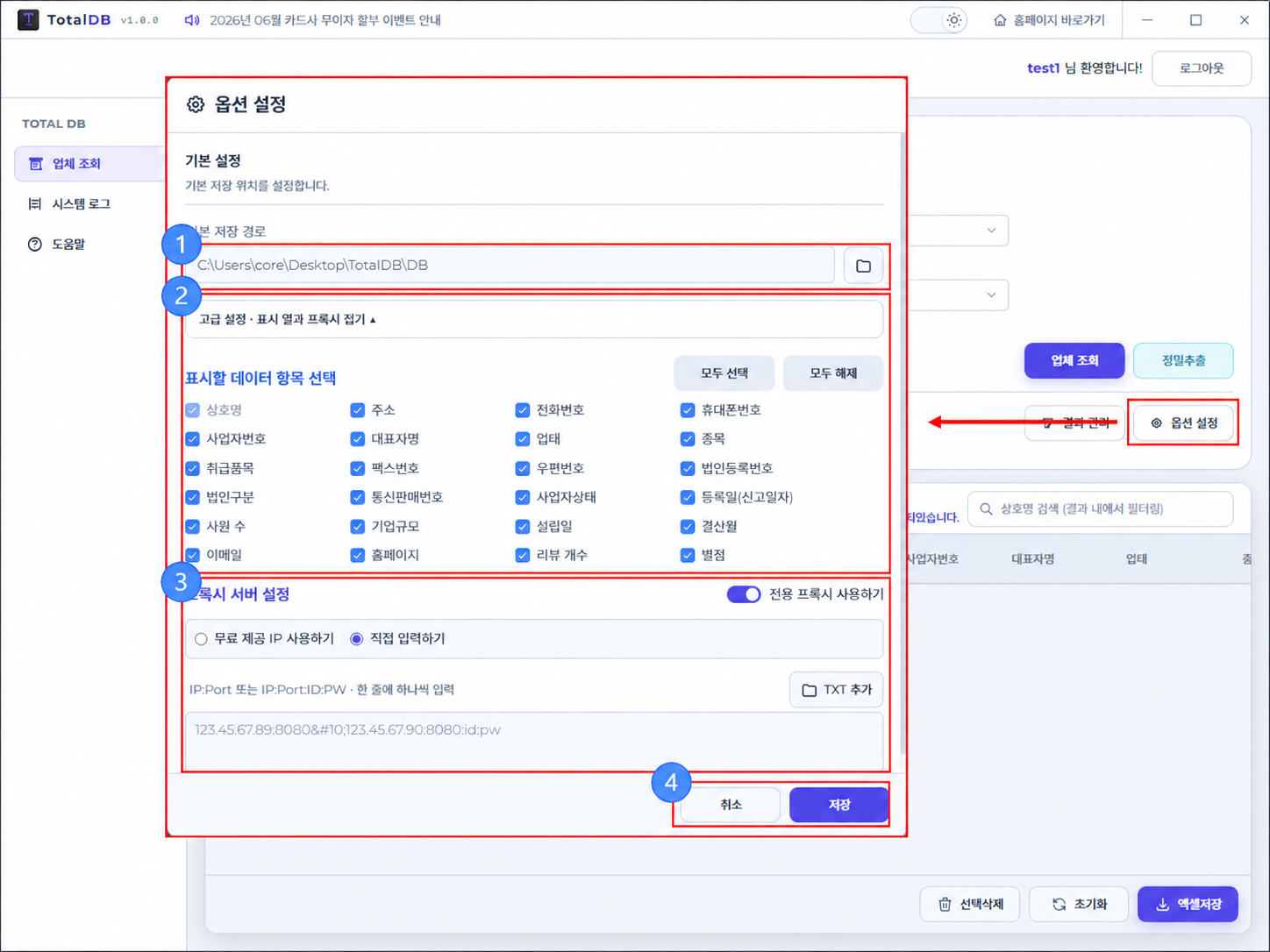Image resolution: width=1270 pixels, height=952 pixels.
Task: Uncheck the 홈페이지 checkbox
Action: point(357,555)
